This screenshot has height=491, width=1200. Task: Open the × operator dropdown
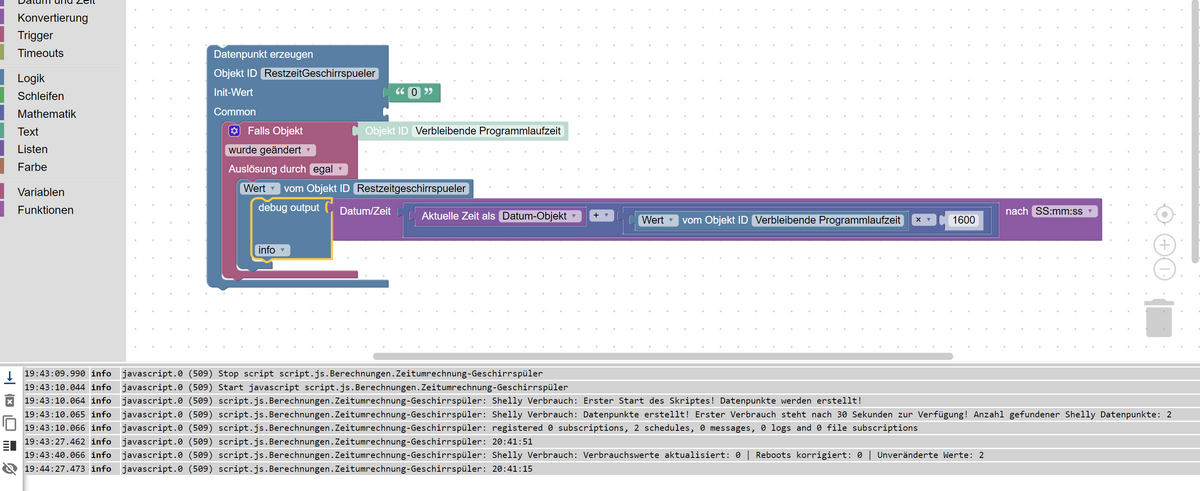click(923, 220)
